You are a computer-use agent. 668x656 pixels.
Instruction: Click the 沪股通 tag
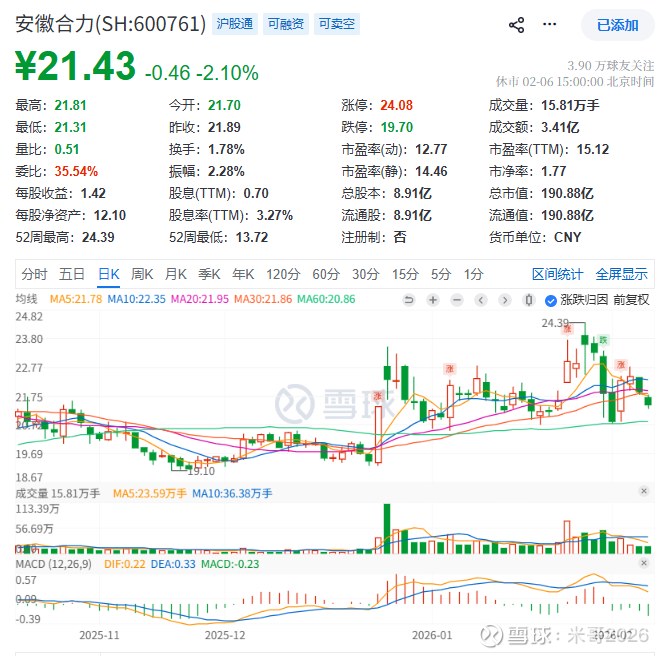(235, 24)
